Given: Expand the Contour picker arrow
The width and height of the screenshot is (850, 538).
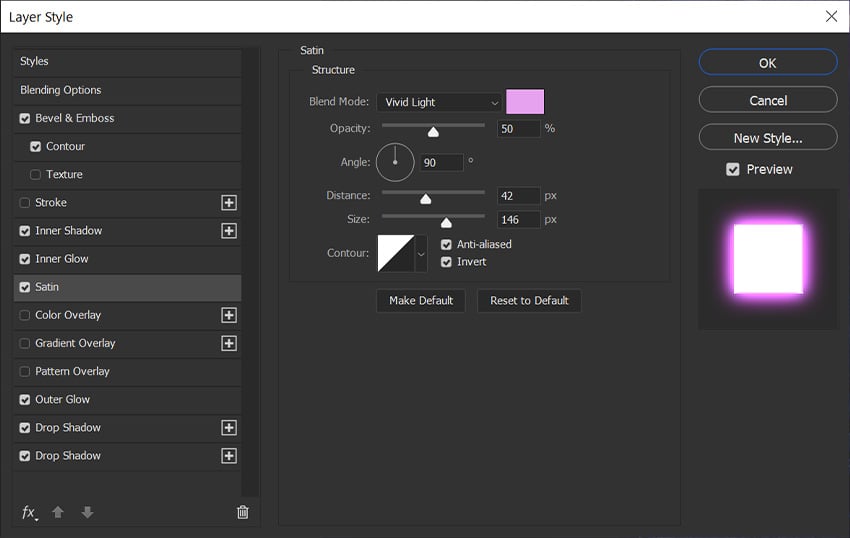Looking at the screenshot, I should pyautogui.click(x=420, y=254).
